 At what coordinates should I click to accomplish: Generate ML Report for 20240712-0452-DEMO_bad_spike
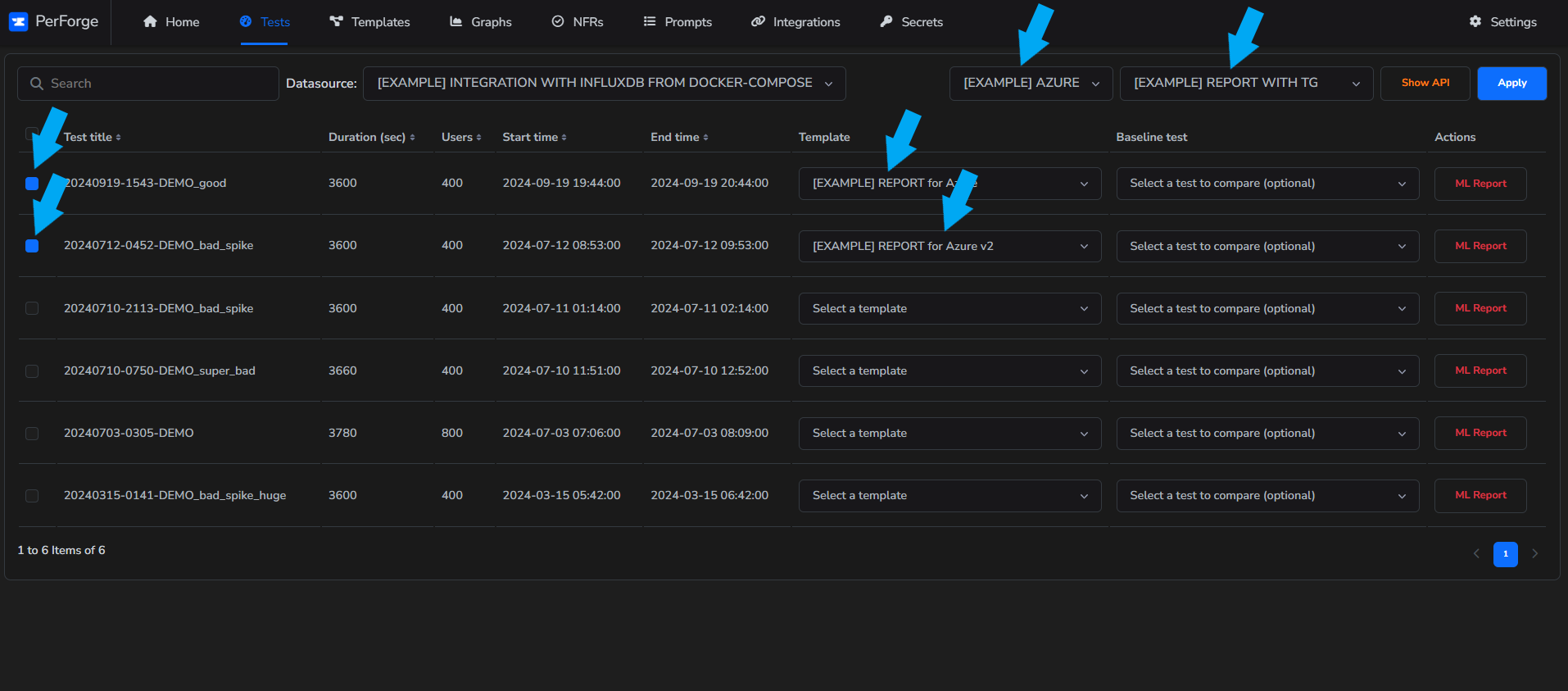coord(1480,246)
